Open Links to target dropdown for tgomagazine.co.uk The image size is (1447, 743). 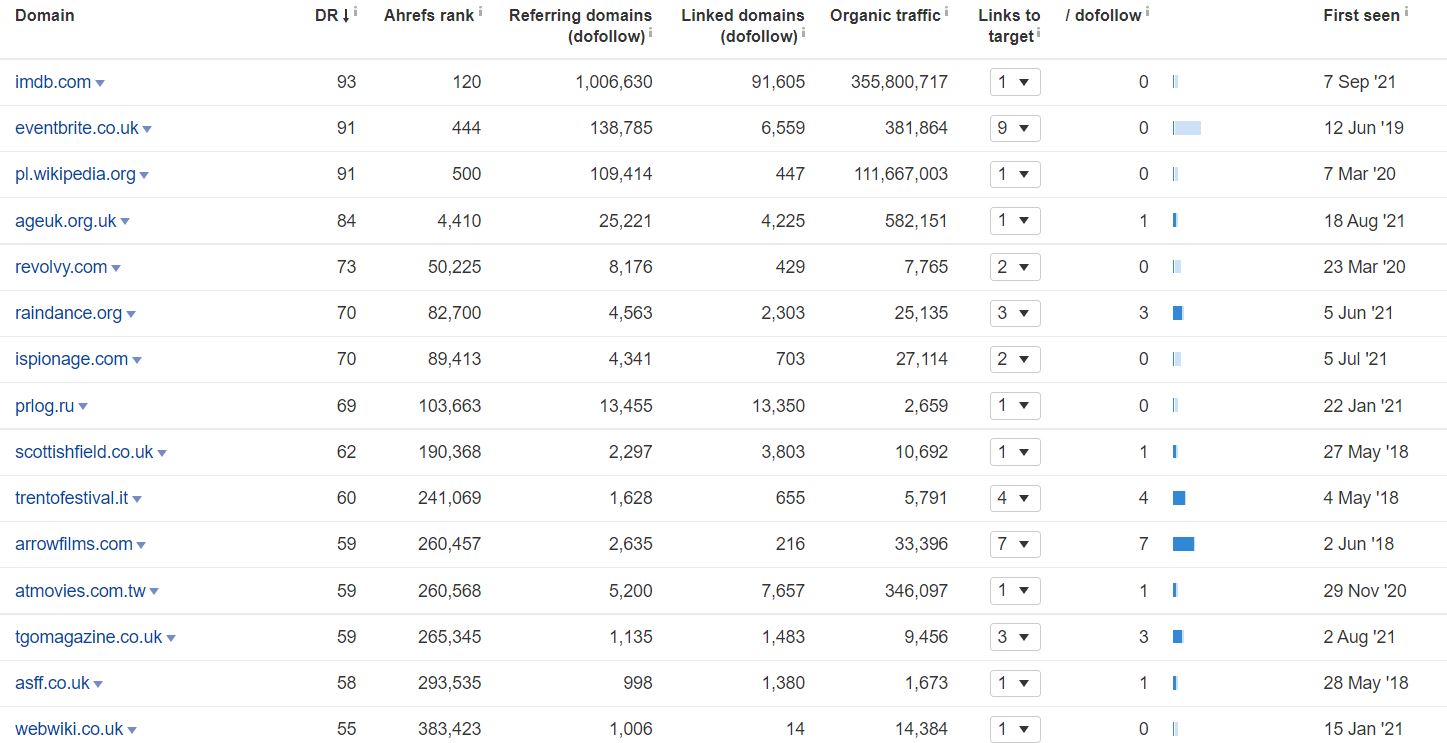(1015, 637)
